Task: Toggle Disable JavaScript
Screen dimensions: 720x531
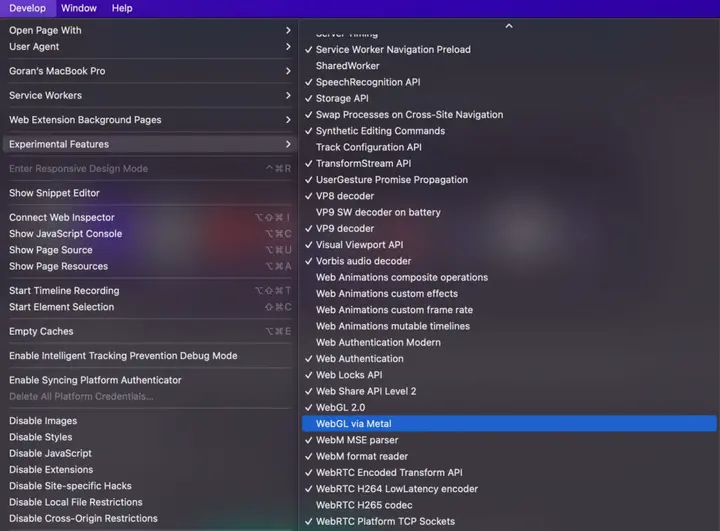Action: pos(150,453)
